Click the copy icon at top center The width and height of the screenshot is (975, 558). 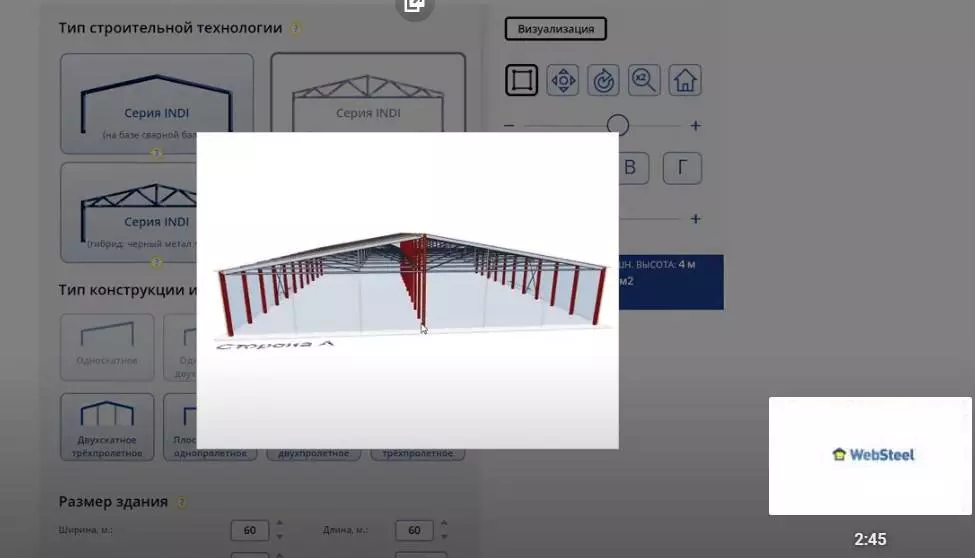click(414, 6)
